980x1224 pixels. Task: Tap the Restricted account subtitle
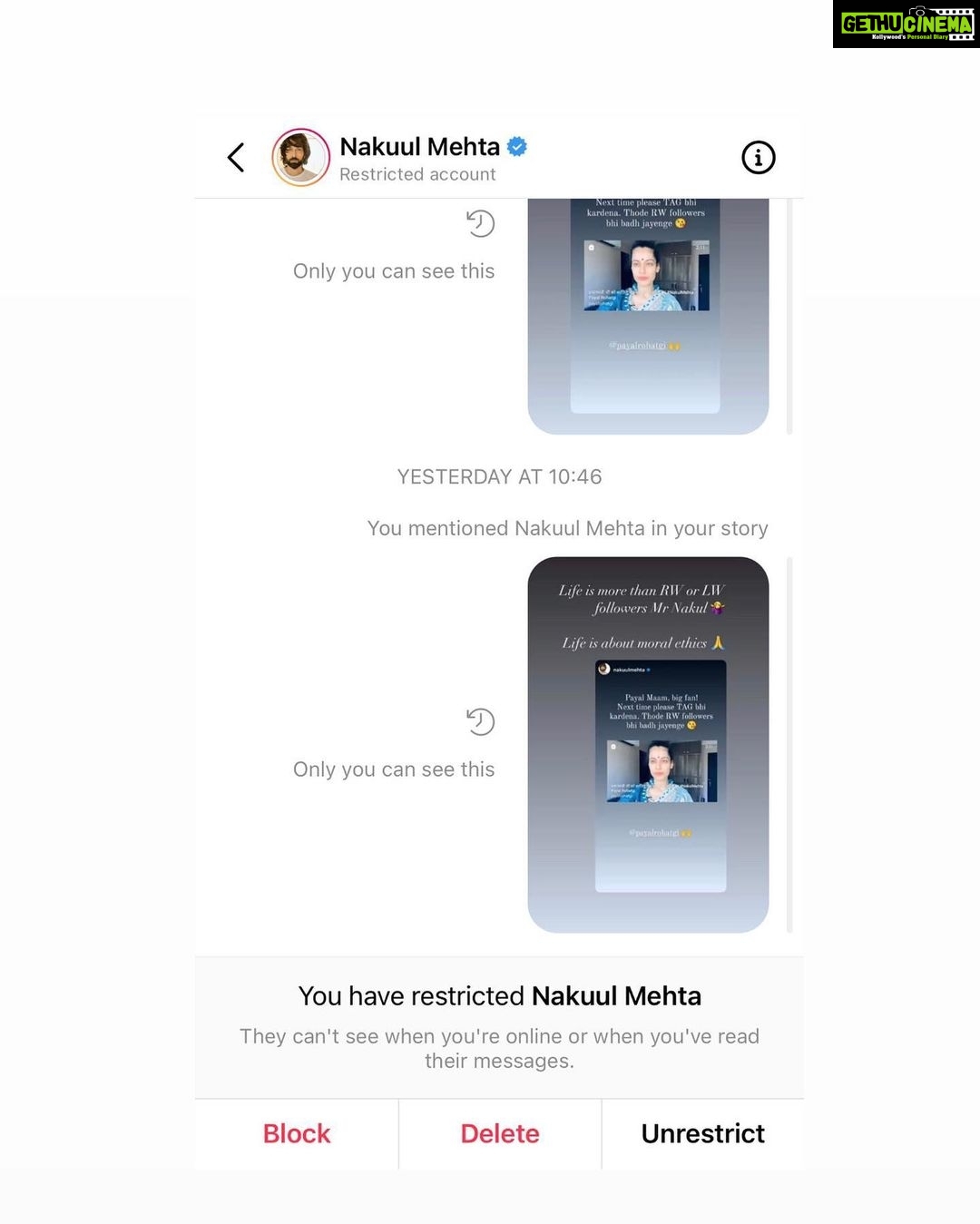(x=417, y=174)
